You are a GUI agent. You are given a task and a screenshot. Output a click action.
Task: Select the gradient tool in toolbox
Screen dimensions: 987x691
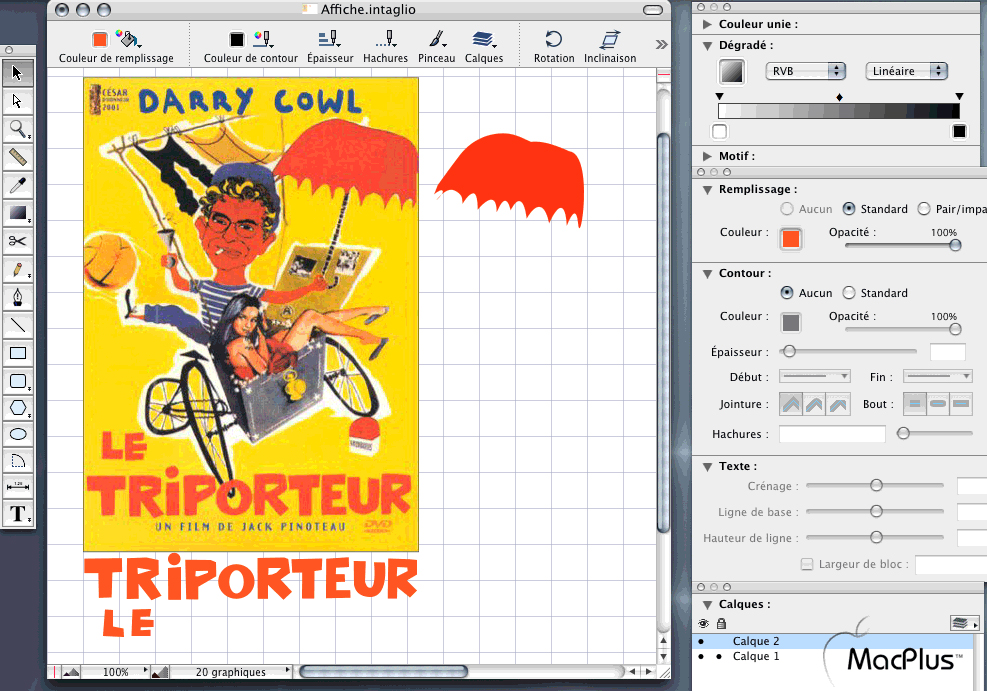click(x=18, y=213)
